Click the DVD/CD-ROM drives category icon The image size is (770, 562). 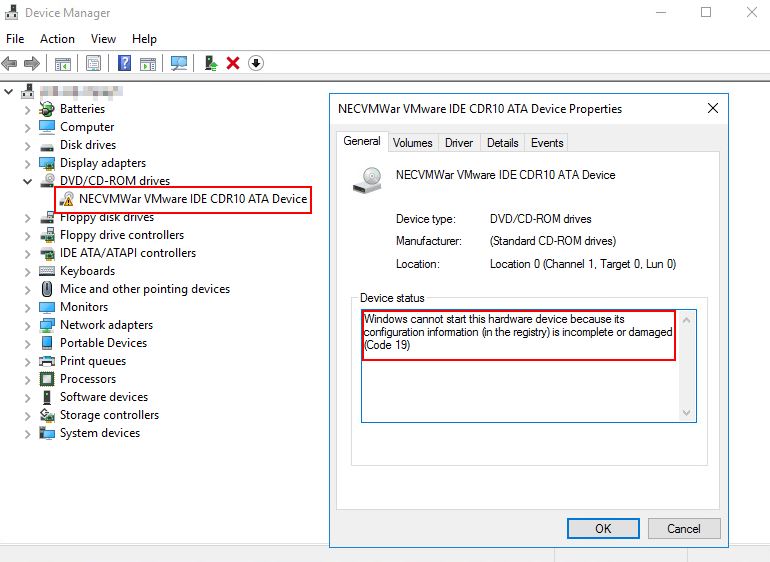47,180
